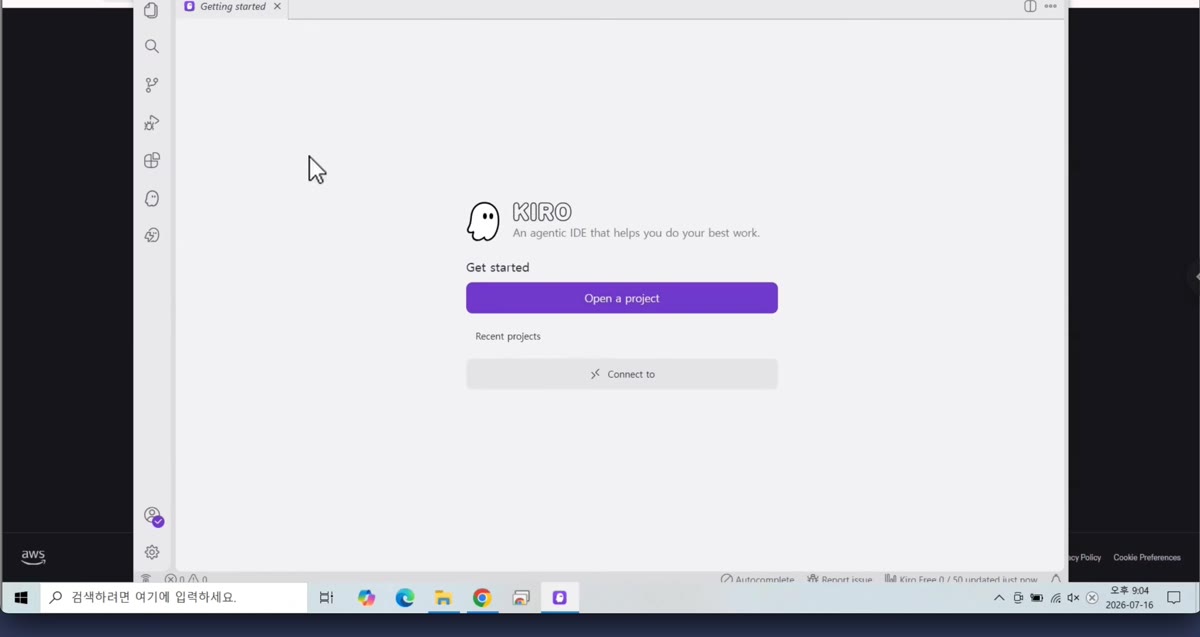1200x637 pixels.
Task: Open the Run and Debug view
Action: pyautogui.click(x=152, y=123)
